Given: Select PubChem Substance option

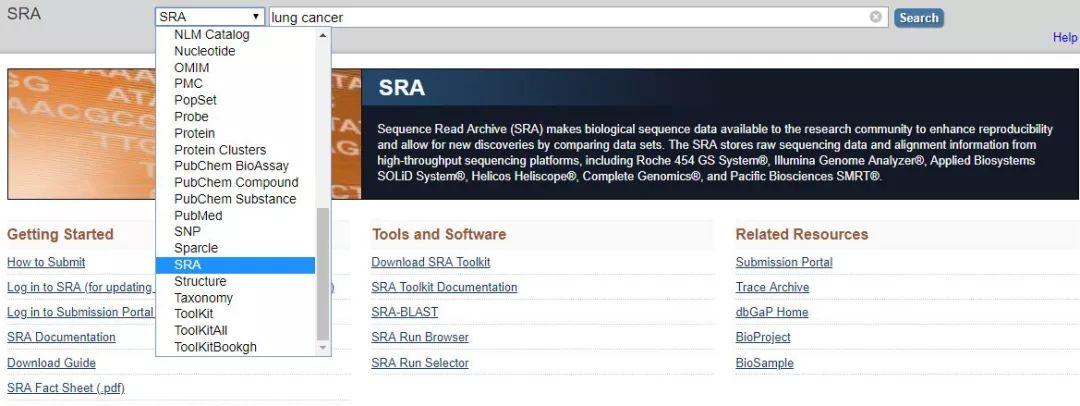Looking at the screenshot, I should coord(235,199).
